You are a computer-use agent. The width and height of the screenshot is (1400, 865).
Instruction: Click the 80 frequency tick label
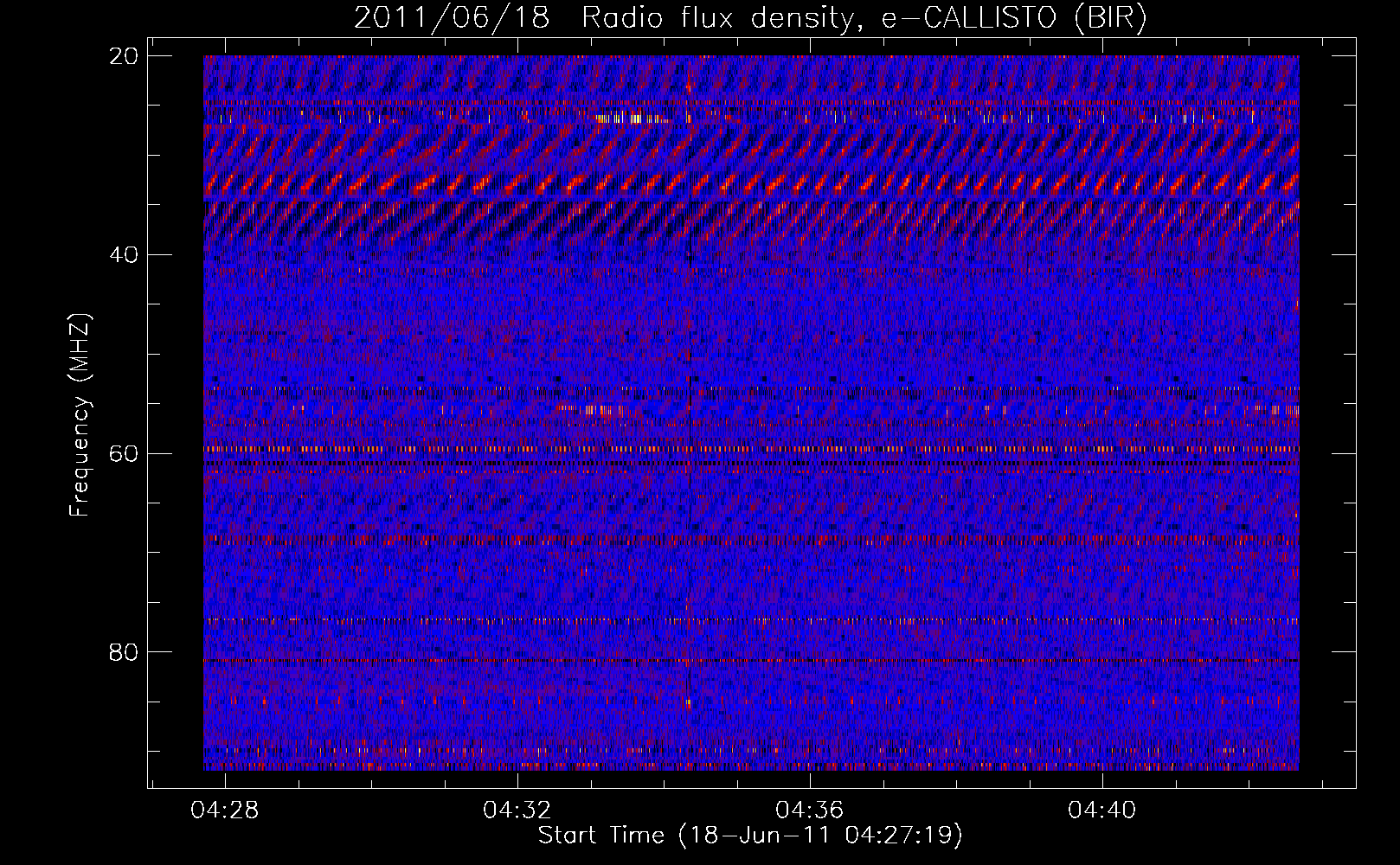tap(125, 652)
